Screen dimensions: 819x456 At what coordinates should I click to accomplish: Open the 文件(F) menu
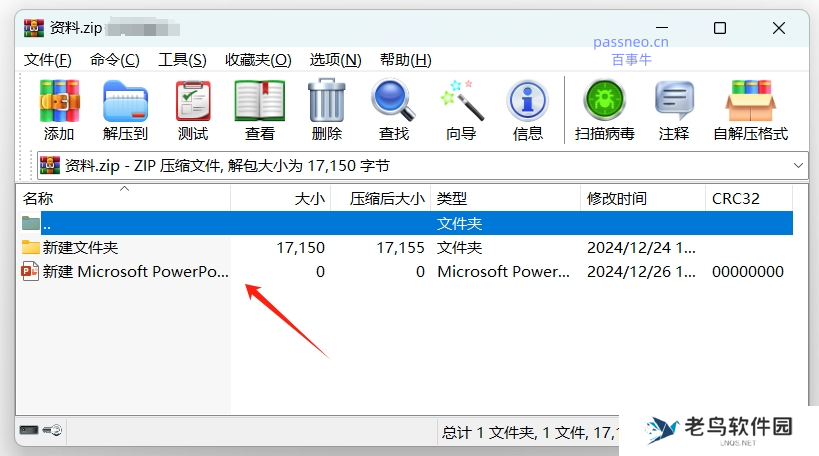point(48,60)
